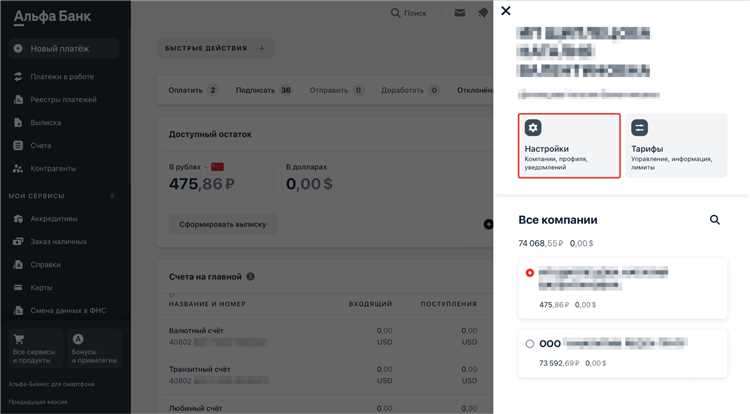Screen dimensions: 750x414
Task: Select the first company radio button
Action: click(529, 273)
